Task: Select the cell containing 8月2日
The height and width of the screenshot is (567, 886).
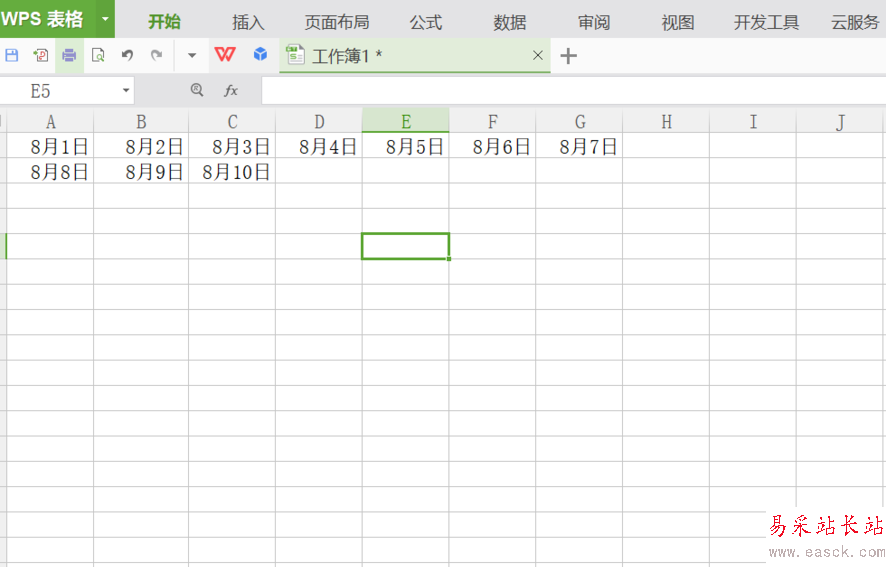Action: click(141, 146)
